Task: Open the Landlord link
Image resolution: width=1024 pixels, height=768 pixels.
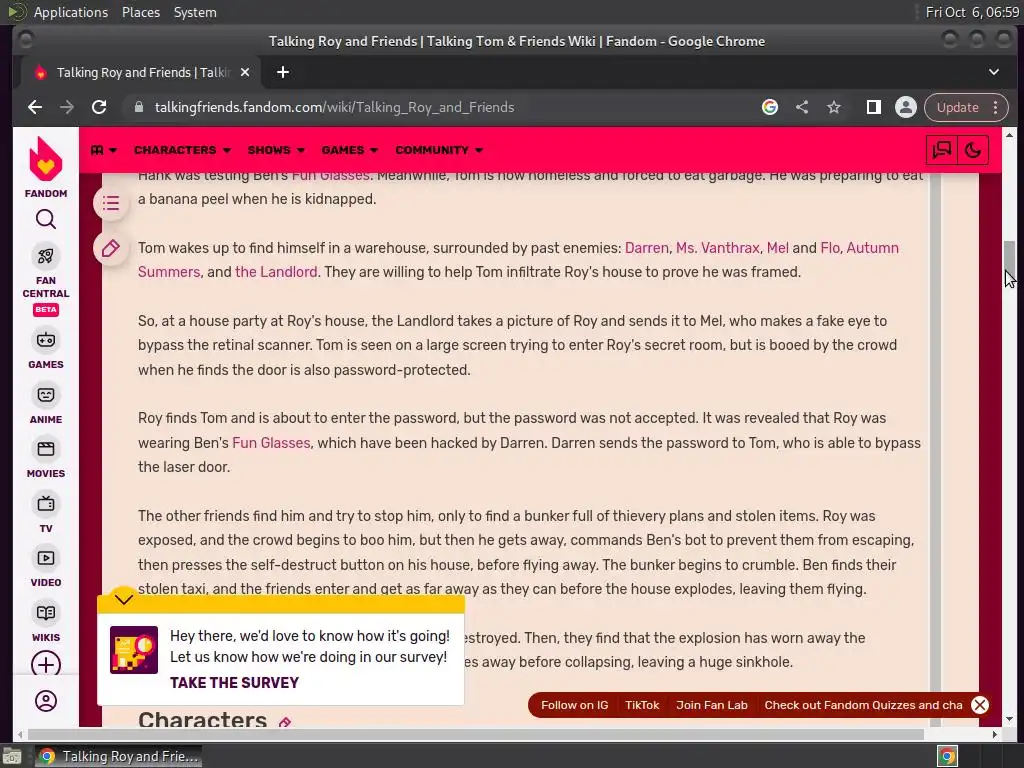Action: coord(276,272)
